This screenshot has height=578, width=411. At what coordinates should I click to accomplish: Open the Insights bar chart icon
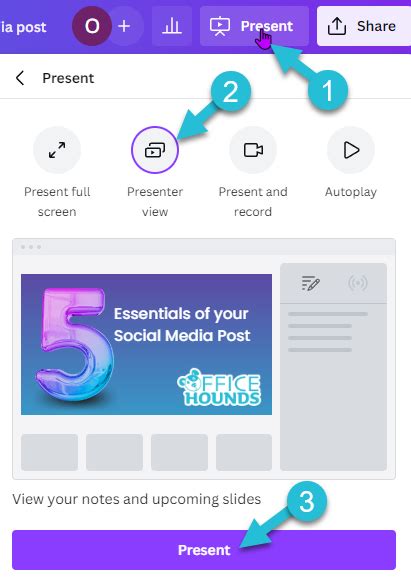(172, 26)
